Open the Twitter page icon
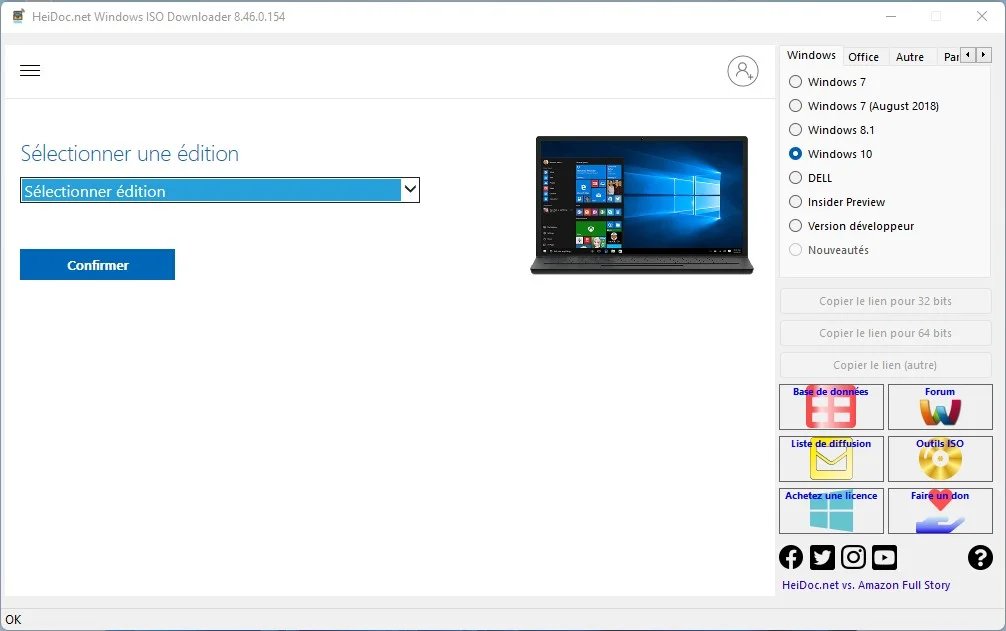 coord(822,557)
